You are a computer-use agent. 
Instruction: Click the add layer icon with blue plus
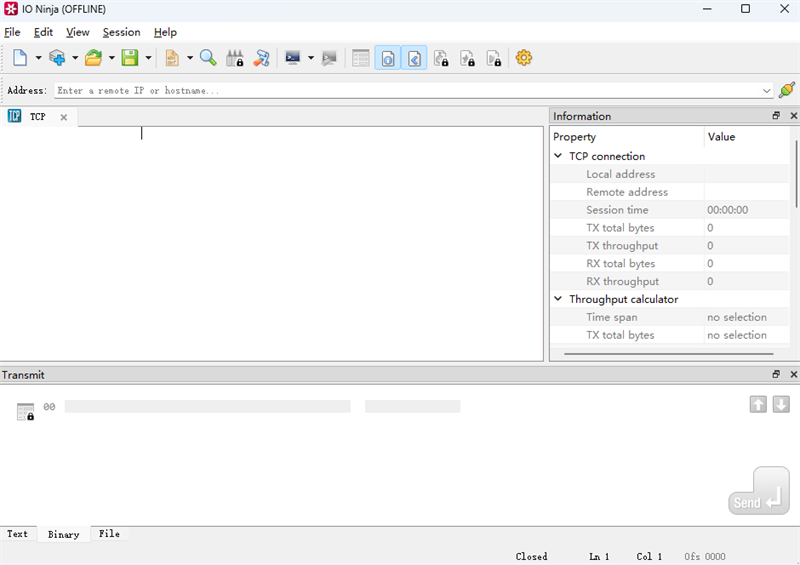click(57, 58)
